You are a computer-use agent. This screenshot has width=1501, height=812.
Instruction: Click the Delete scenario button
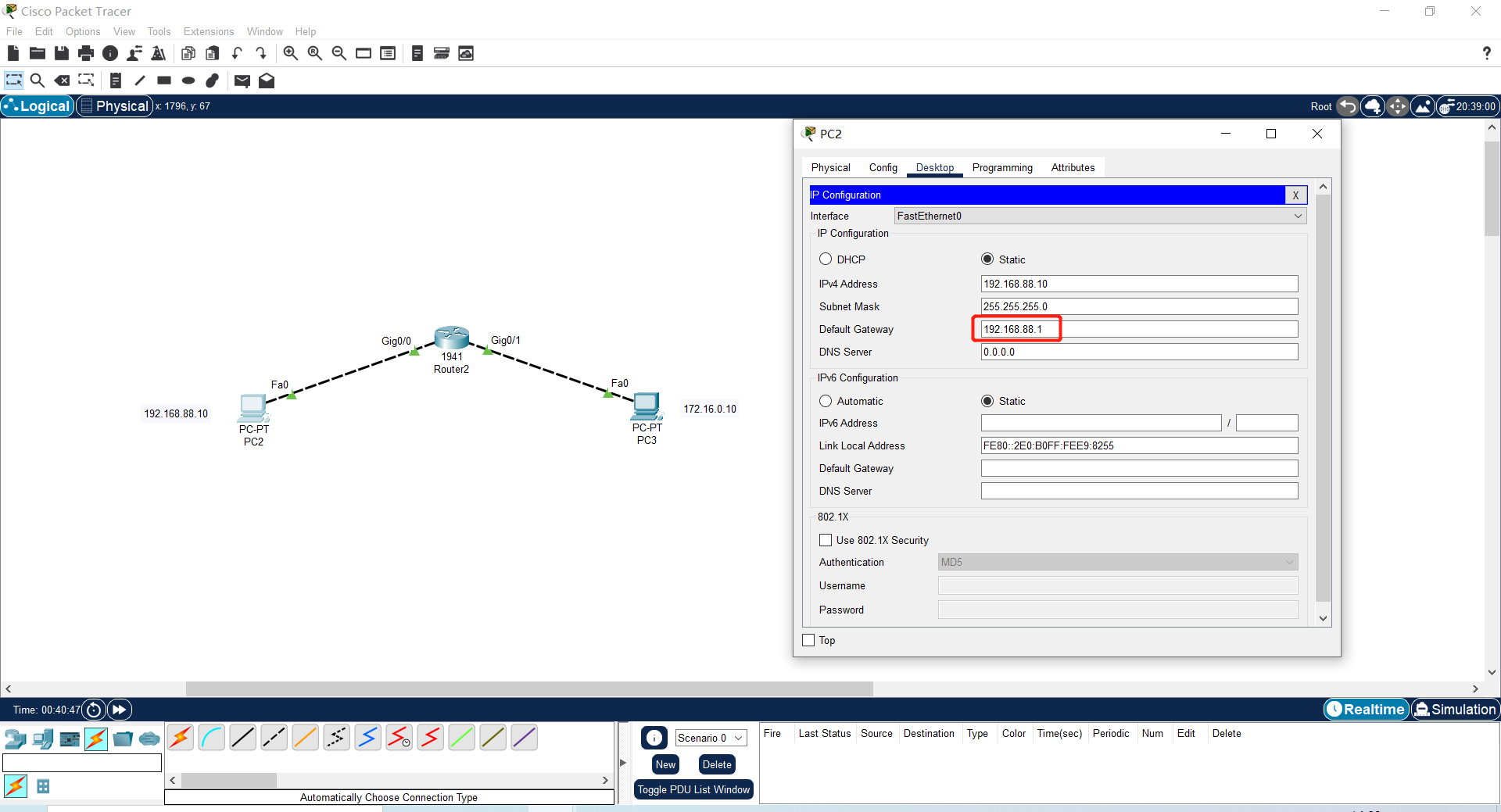[717, 764]
